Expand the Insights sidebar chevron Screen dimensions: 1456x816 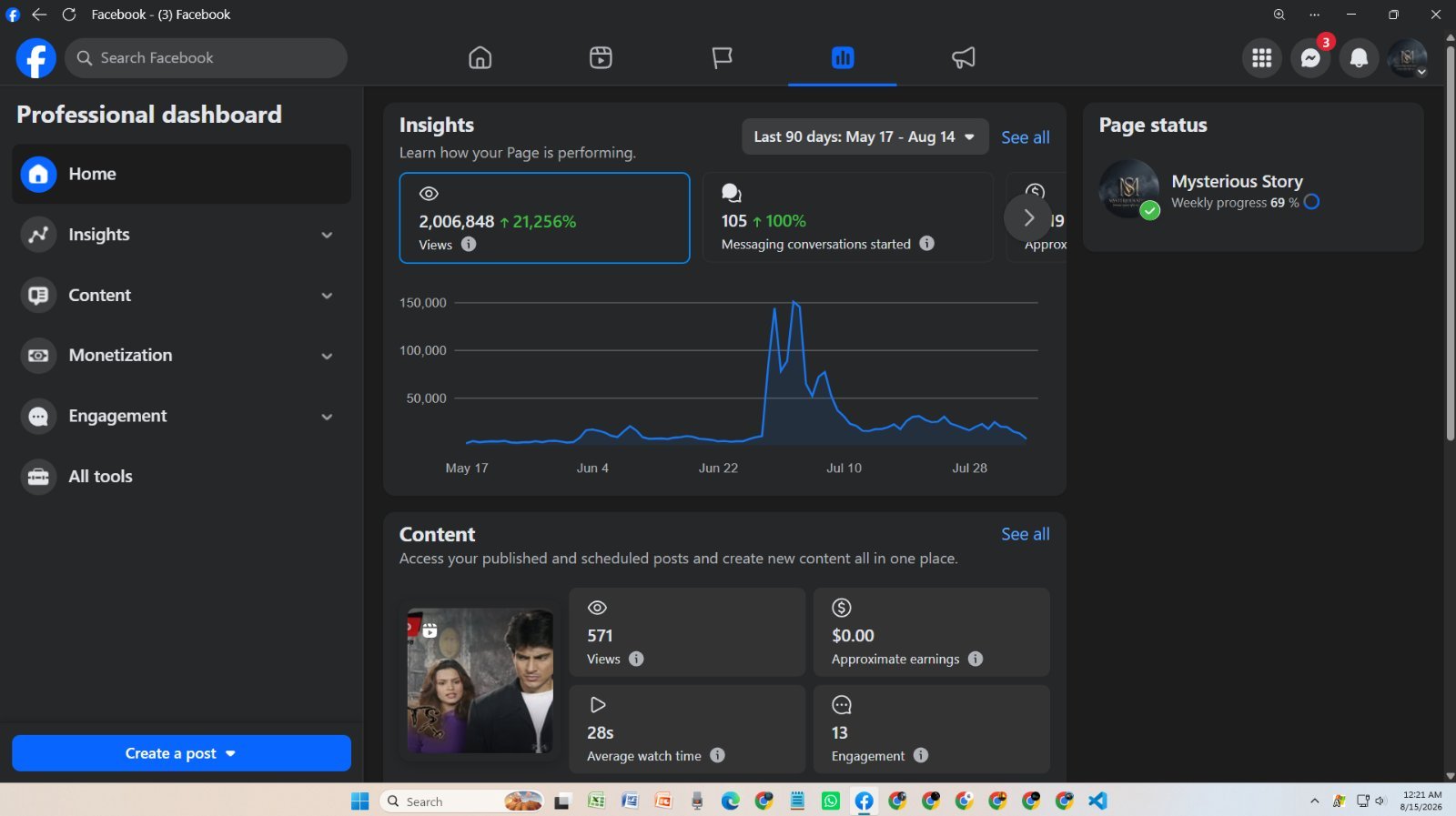327,236
